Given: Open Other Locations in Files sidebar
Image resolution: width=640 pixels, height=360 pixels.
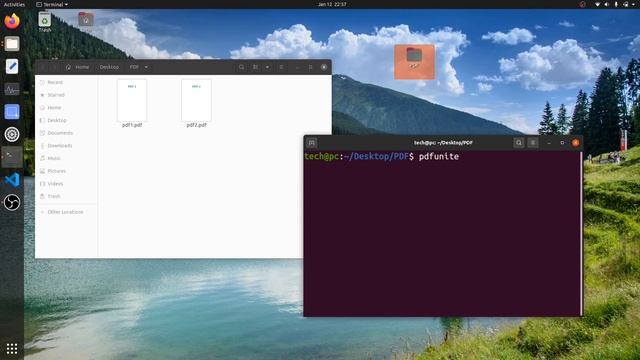Looking at the screenshot, I should [67, 212].
